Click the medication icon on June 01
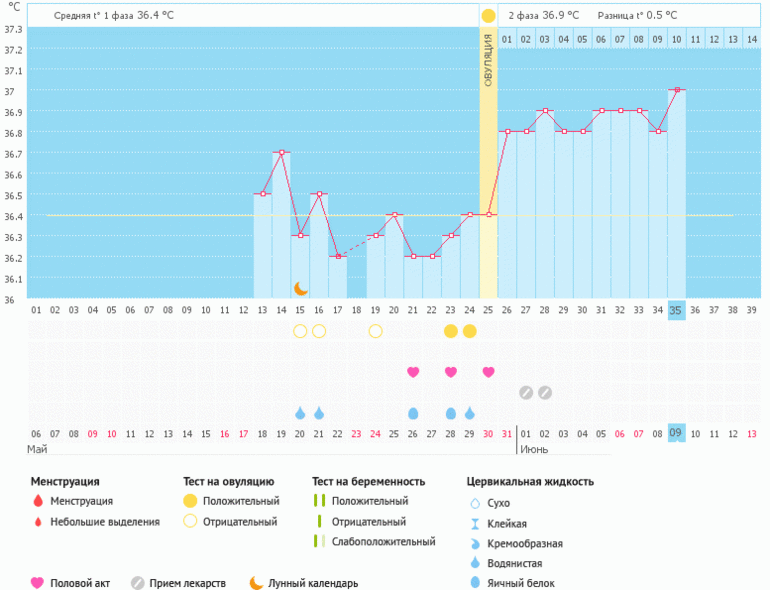Viewport: 770px width, 590px height. point(526,392)
